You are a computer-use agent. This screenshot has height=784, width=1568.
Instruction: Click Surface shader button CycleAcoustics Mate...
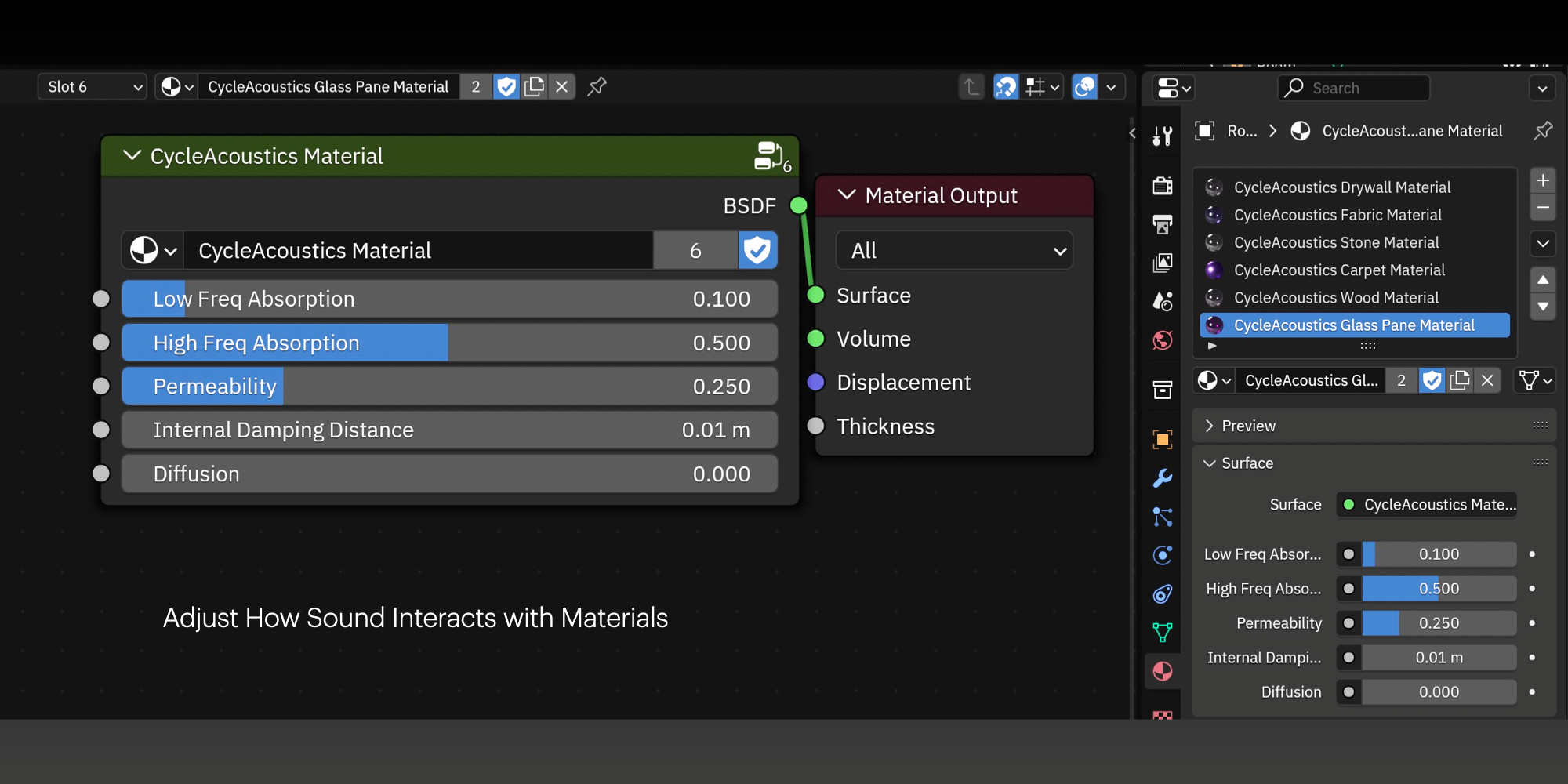coord(1427,505)
